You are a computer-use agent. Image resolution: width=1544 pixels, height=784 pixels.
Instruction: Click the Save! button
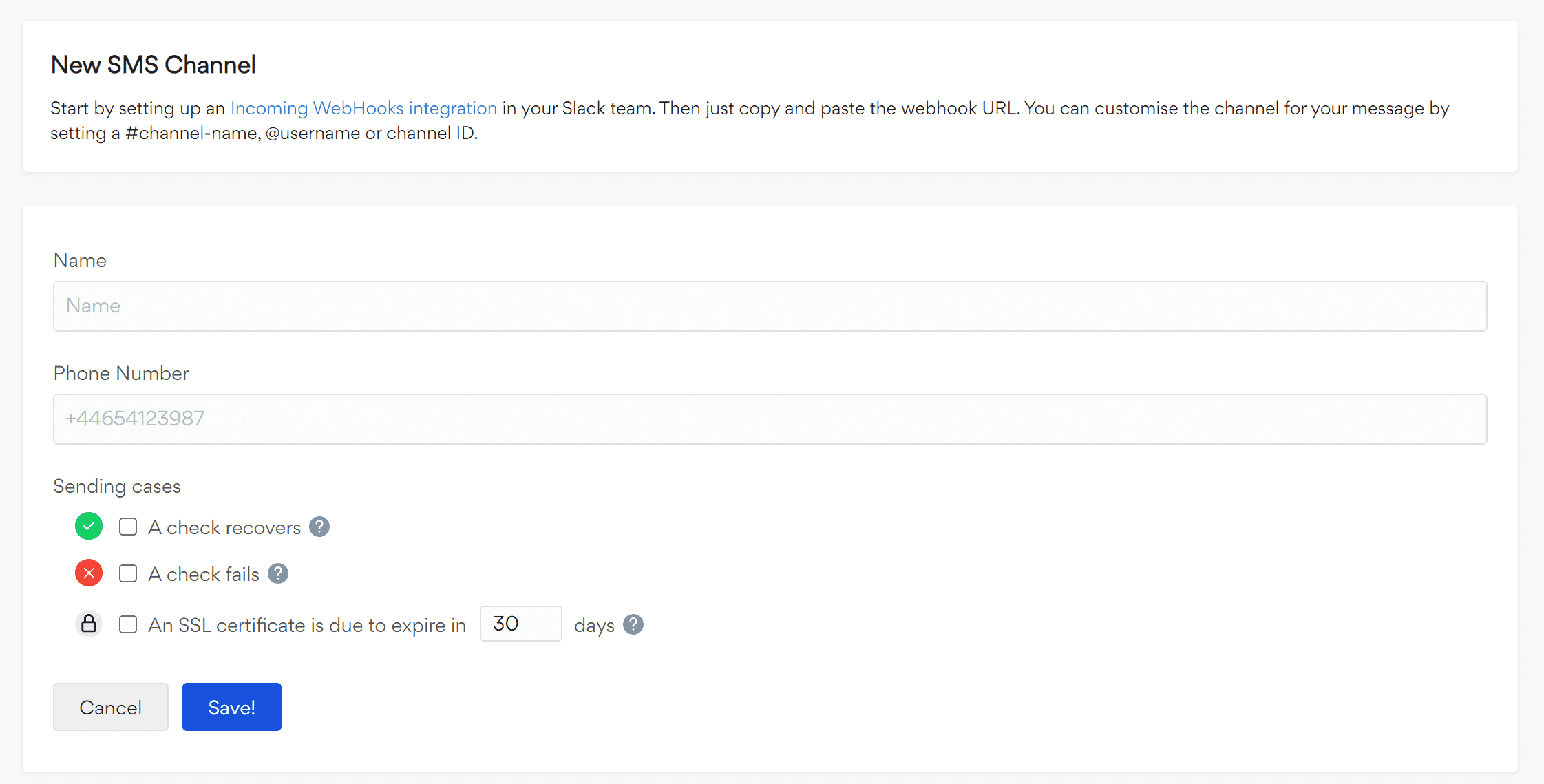(x=231, y=707)
